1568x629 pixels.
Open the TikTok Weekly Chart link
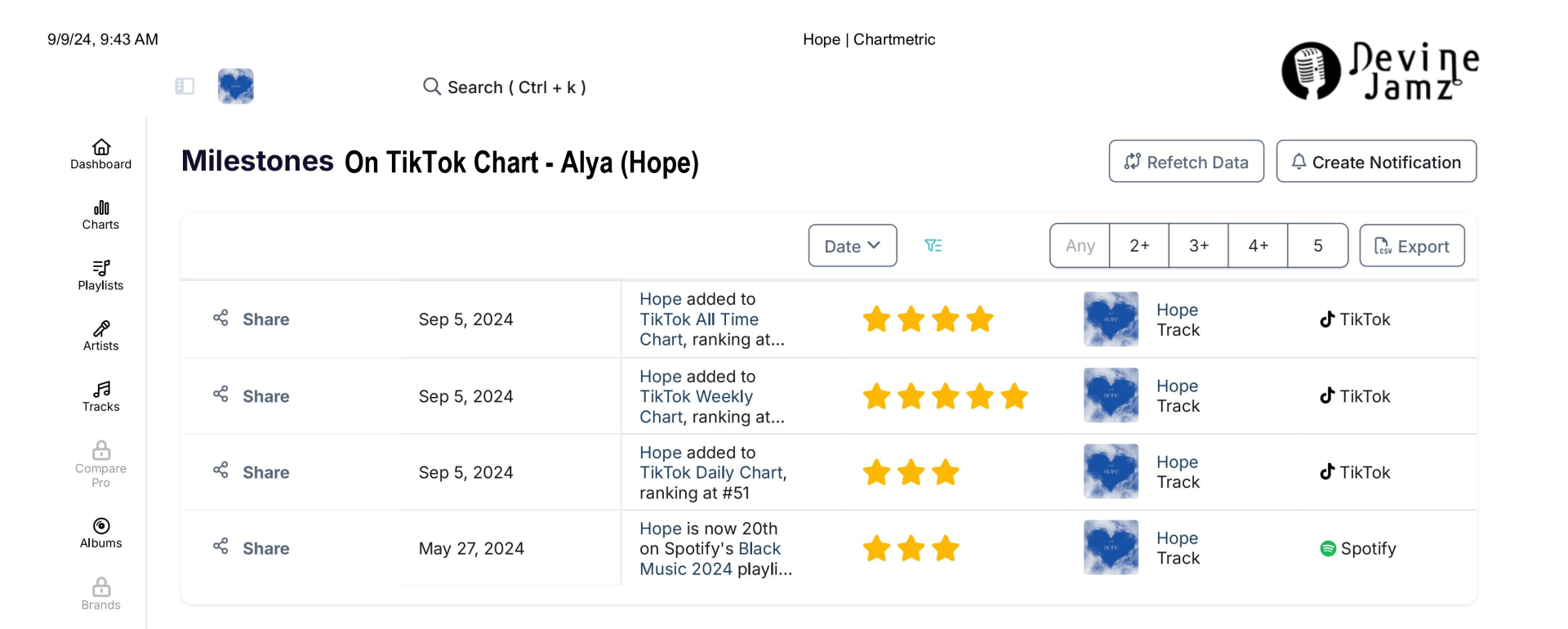[696, 397]
